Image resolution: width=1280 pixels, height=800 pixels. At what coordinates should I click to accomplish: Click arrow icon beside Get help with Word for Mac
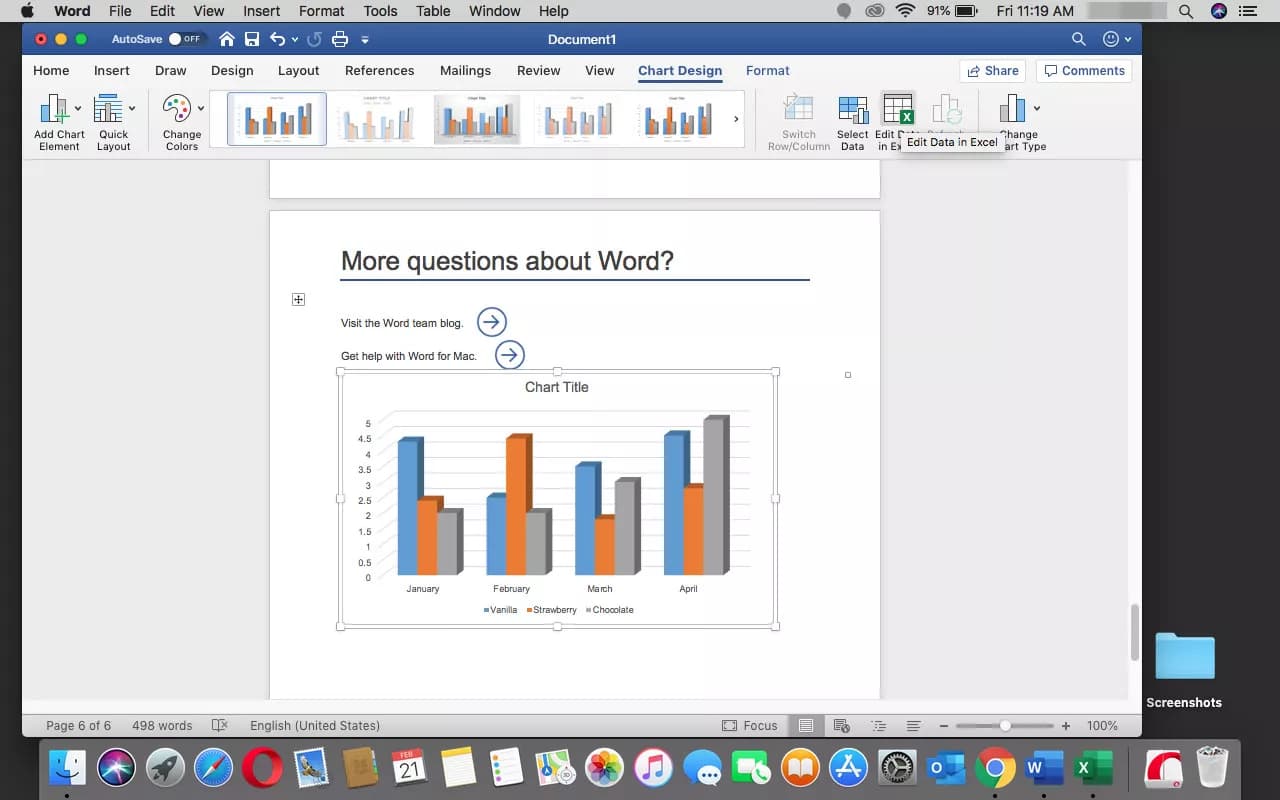[510, 355]
